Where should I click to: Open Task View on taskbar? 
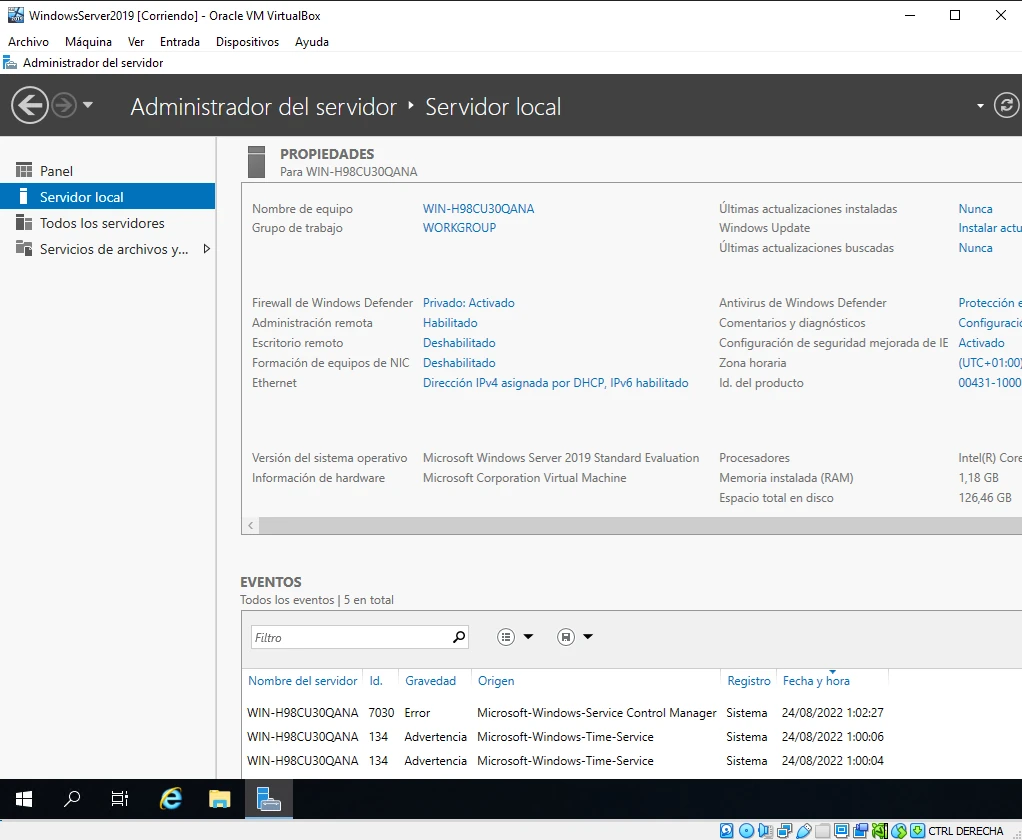(x=120, y=798)
